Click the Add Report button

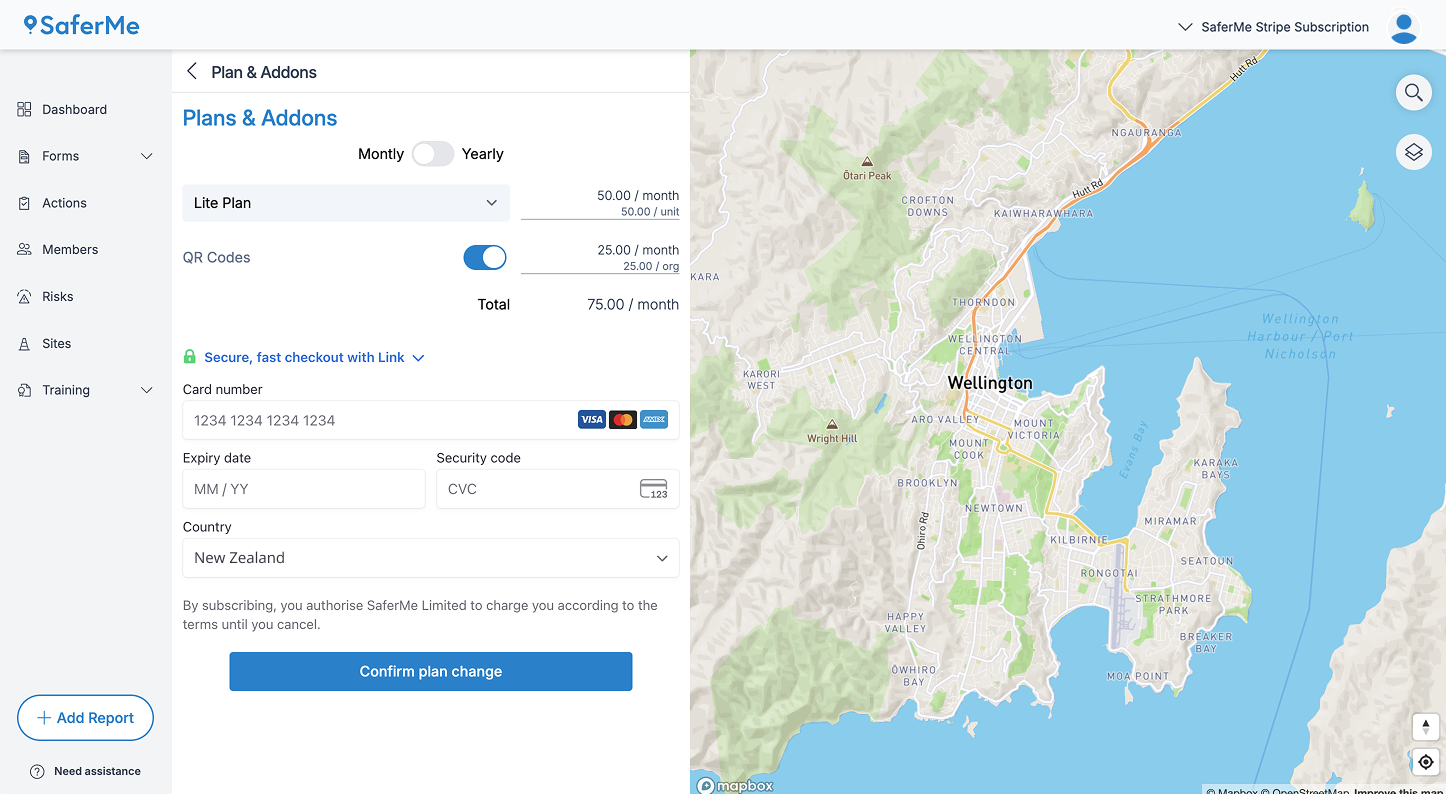click(x=85, y=718)
